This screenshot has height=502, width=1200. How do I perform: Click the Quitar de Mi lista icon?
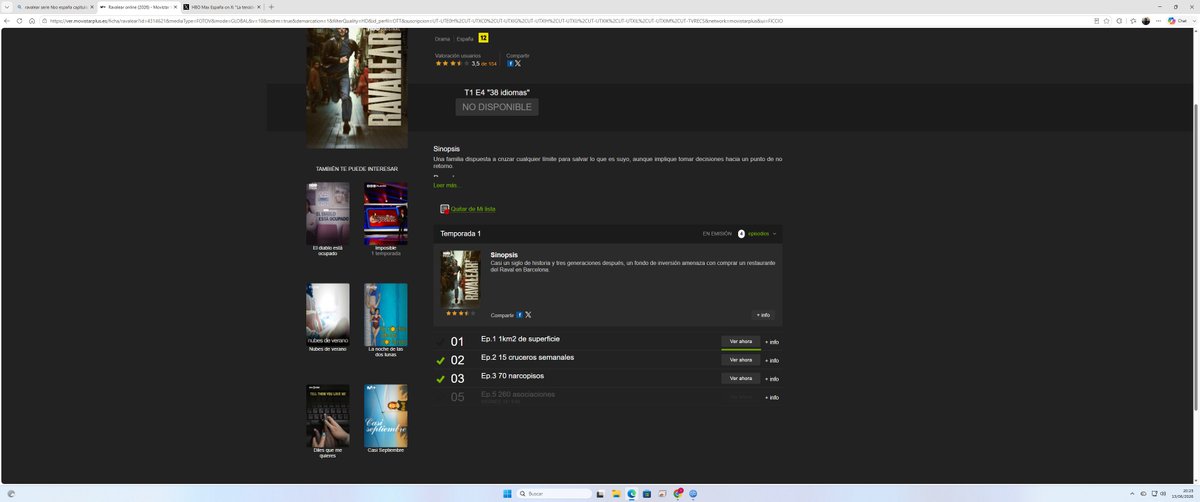[445, 209]
